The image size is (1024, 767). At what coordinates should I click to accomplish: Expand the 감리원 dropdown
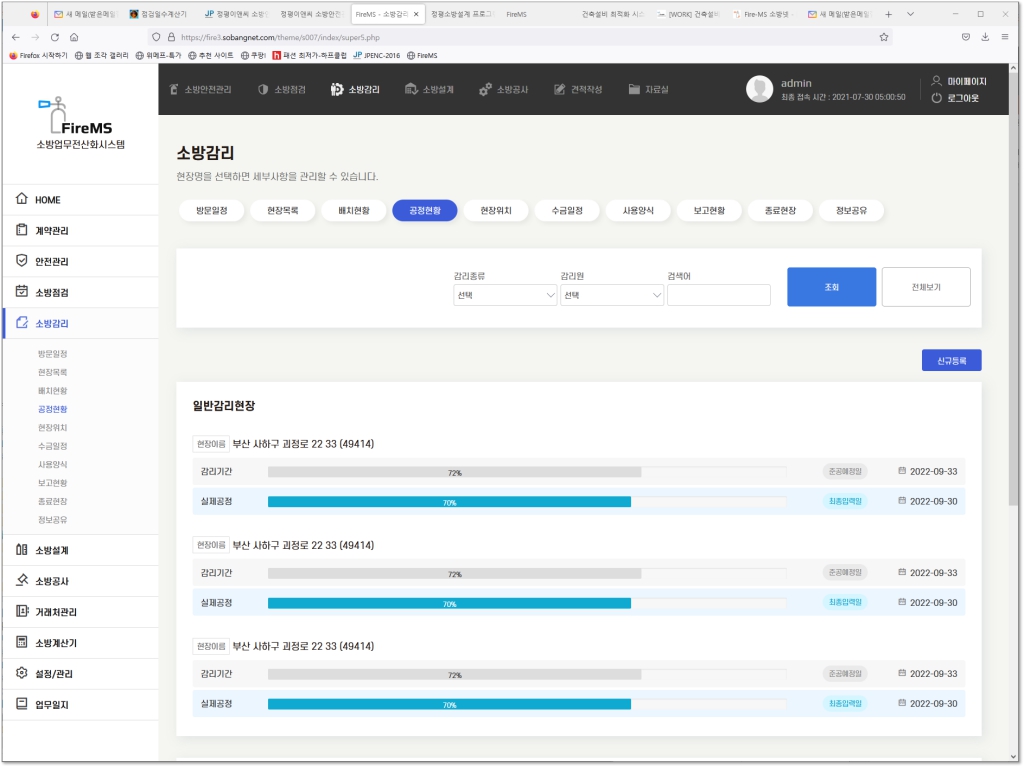(x=611, y=295)
